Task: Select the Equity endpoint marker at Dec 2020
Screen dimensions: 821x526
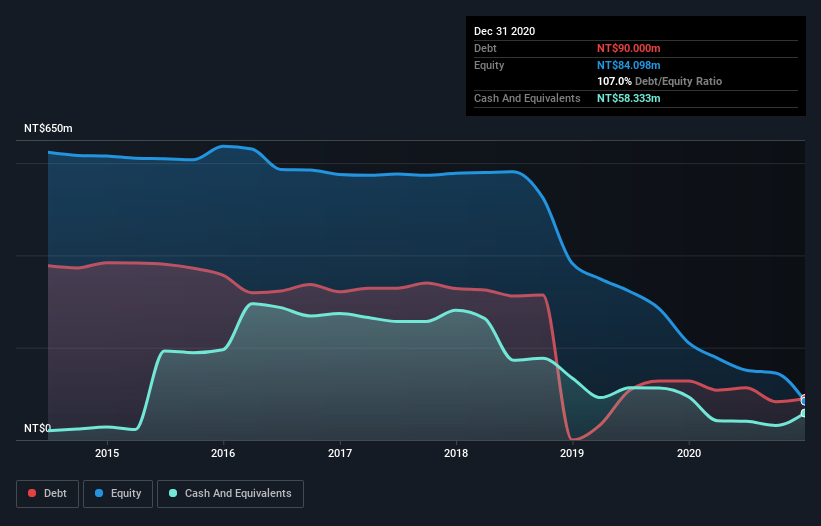Action: click(x=804, y=401)
